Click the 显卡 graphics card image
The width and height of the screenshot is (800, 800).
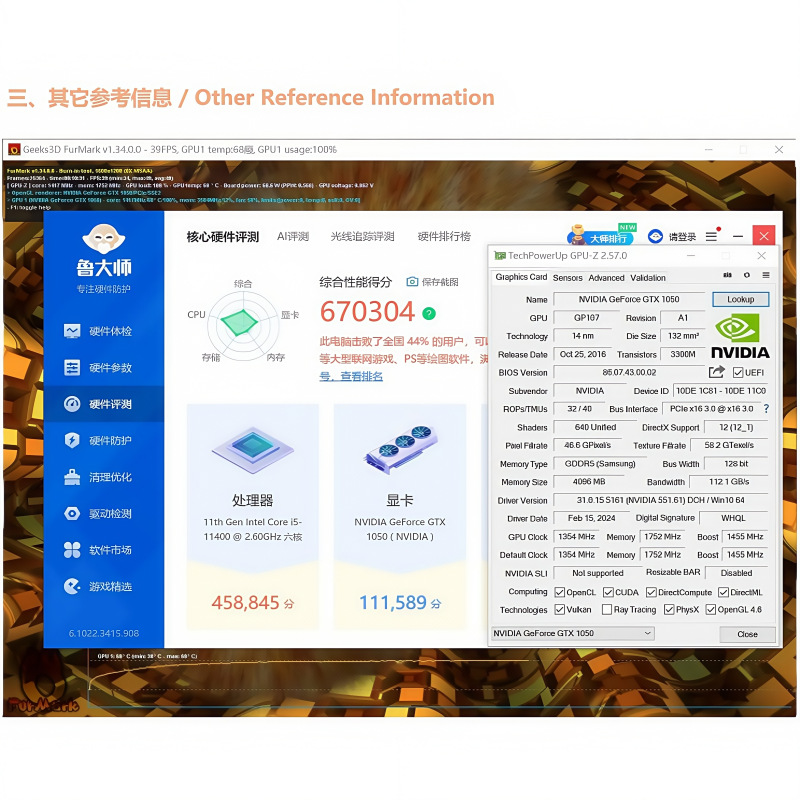pos(401,449)
